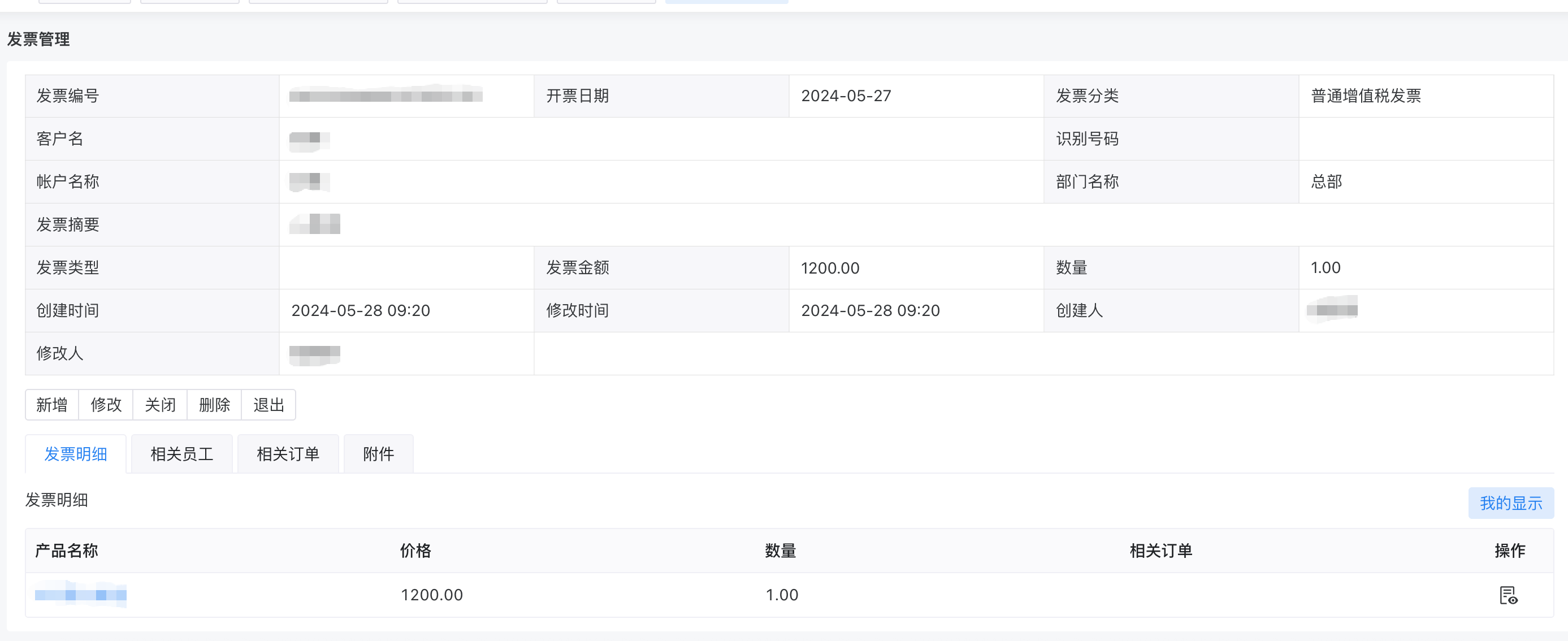Open the blurred product name link in detail row
Viewport: 1568px width, 641px height.
(80, 594)
